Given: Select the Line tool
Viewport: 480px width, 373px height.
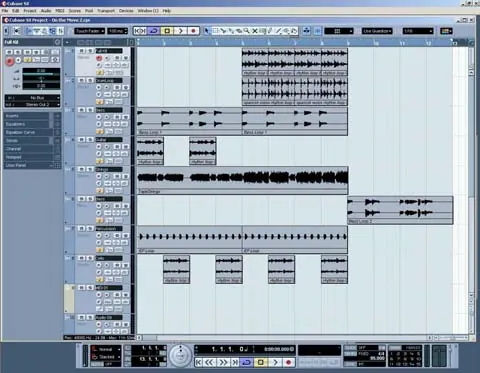Looking at the screenshot, I should tap(278, 31).
